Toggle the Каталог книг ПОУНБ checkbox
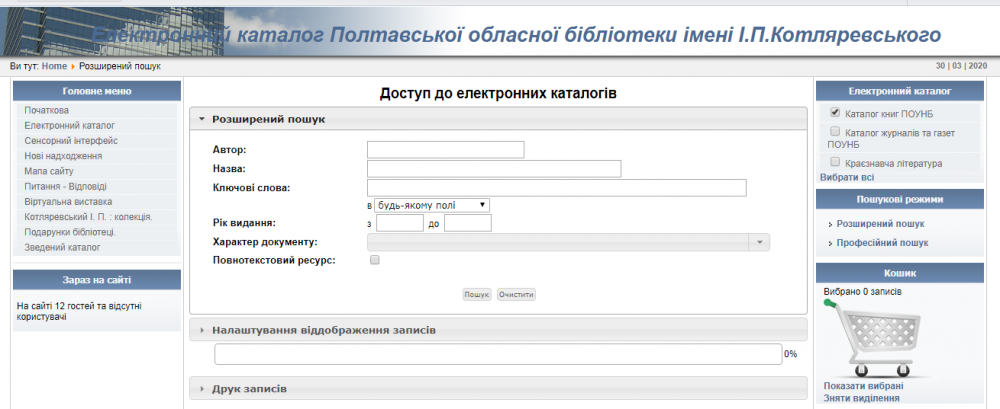This screenshot has width=1000, height=409. [x=835, y=113]
